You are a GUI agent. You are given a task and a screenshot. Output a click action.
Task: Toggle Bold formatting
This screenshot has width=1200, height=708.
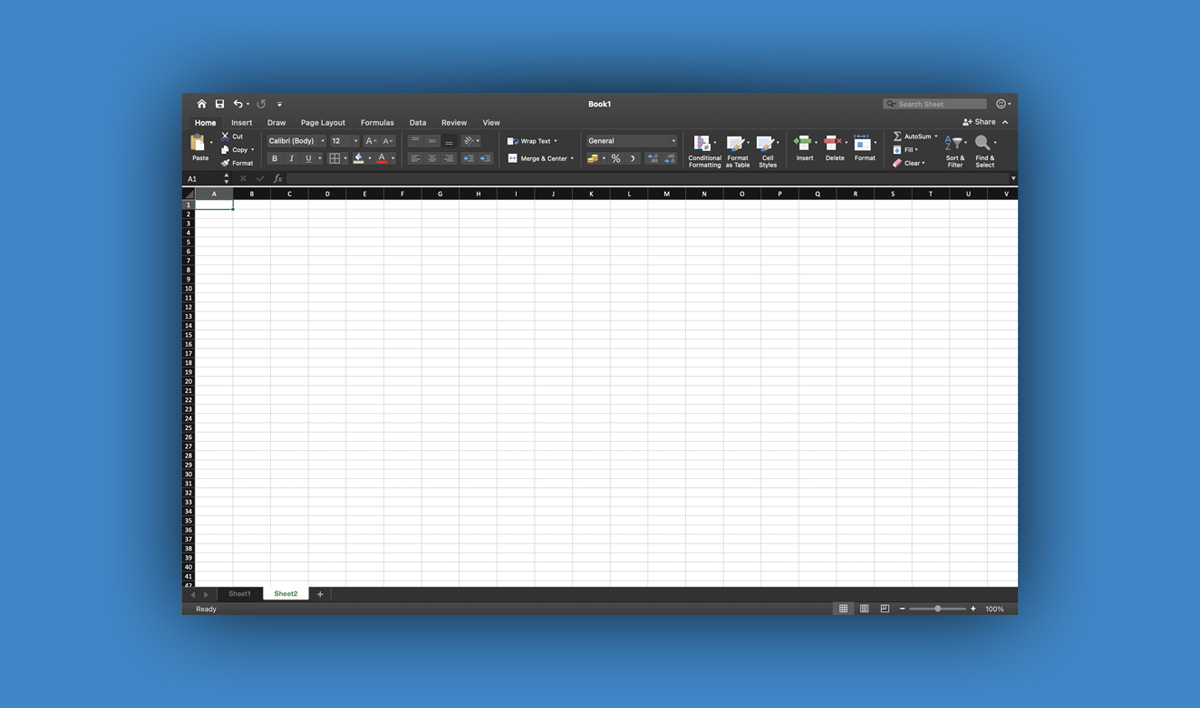[275, 159]
